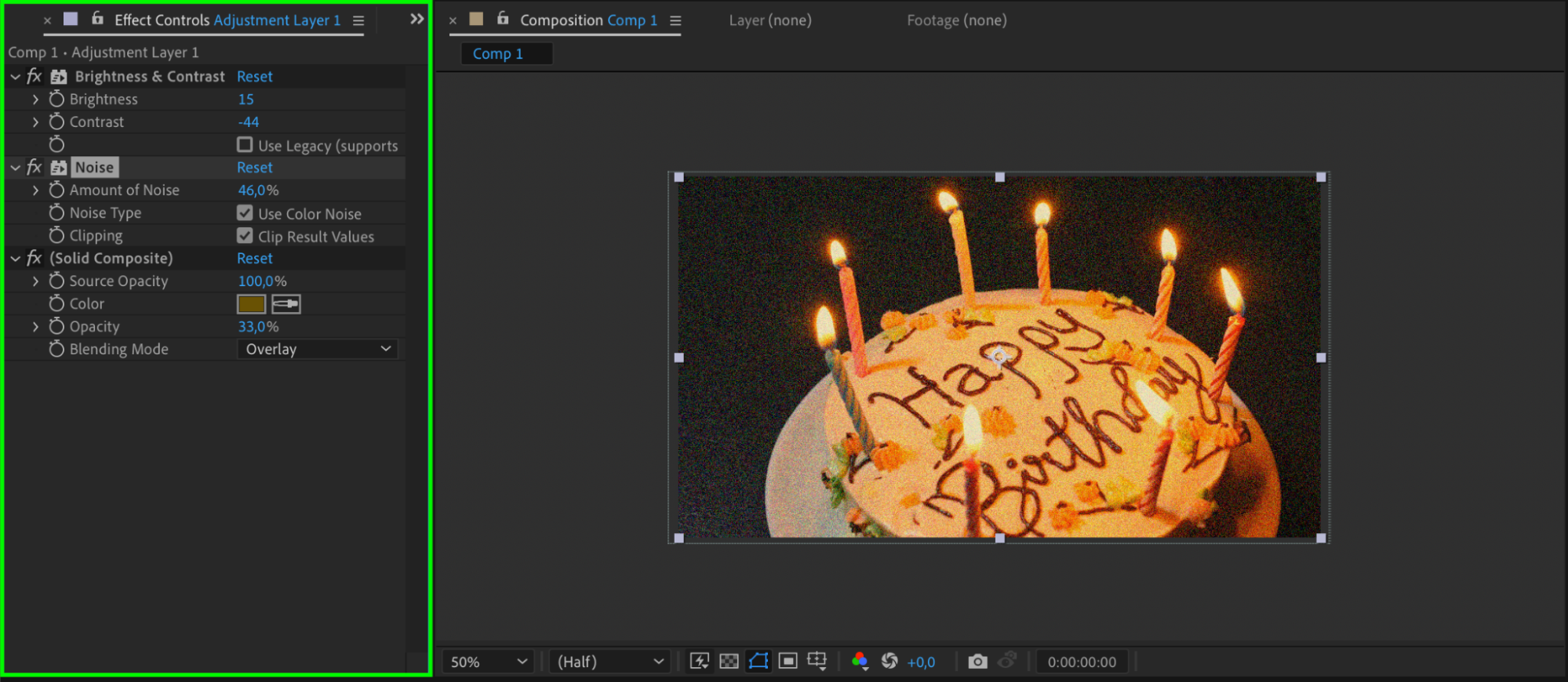Click the Reset Exposure aperture icon
Screen dimensions: 1568x682
point(890,661)
